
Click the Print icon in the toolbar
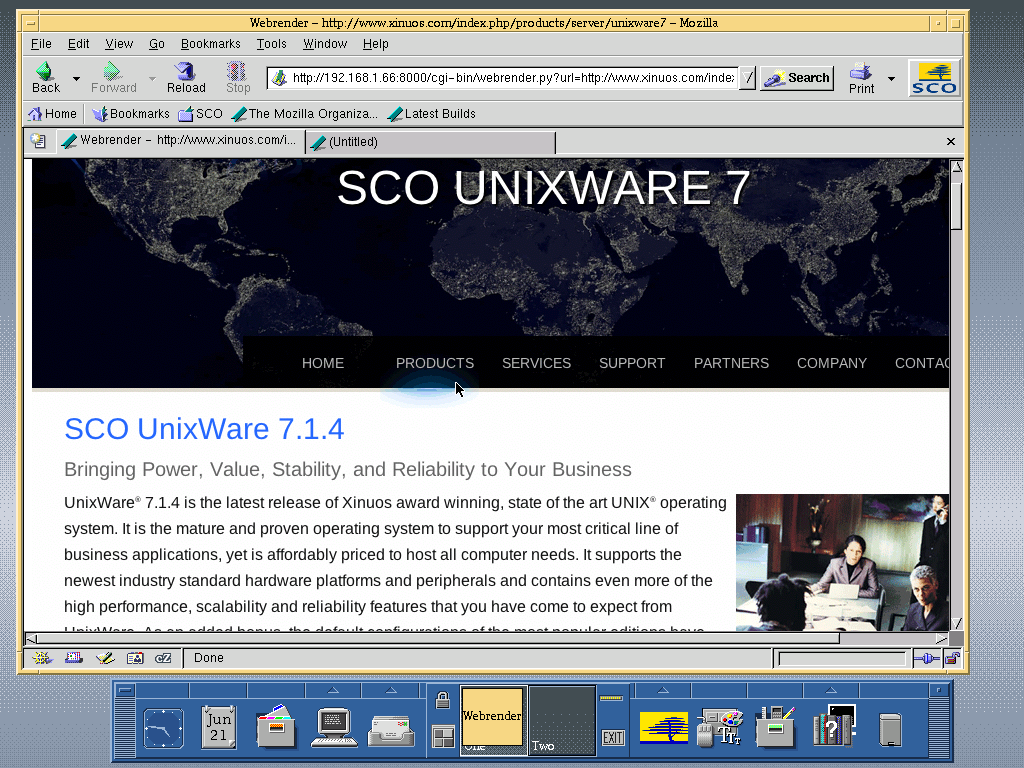coord(861,77)
